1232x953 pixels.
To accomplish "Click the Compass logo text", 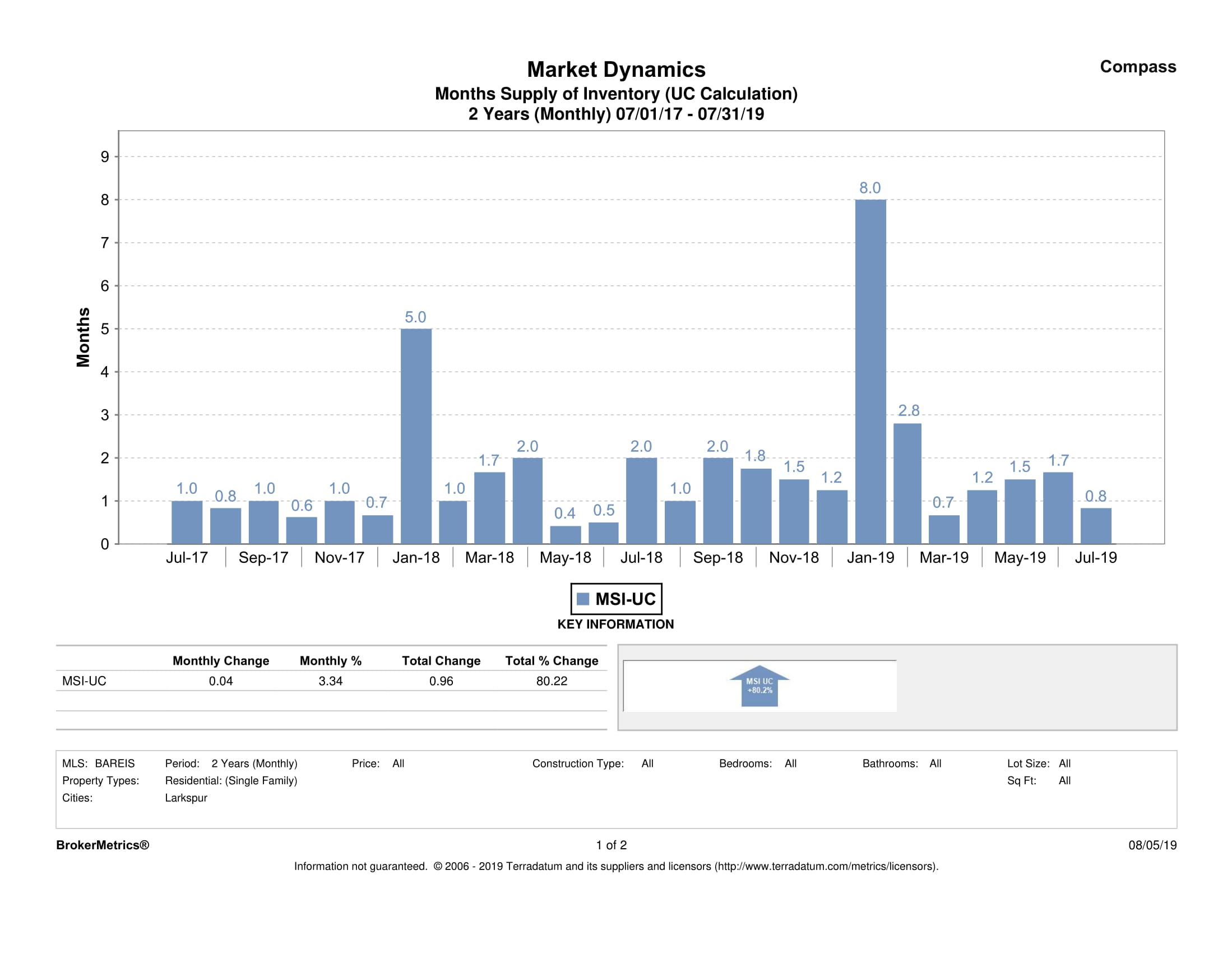I will [x=1137, y=67].
